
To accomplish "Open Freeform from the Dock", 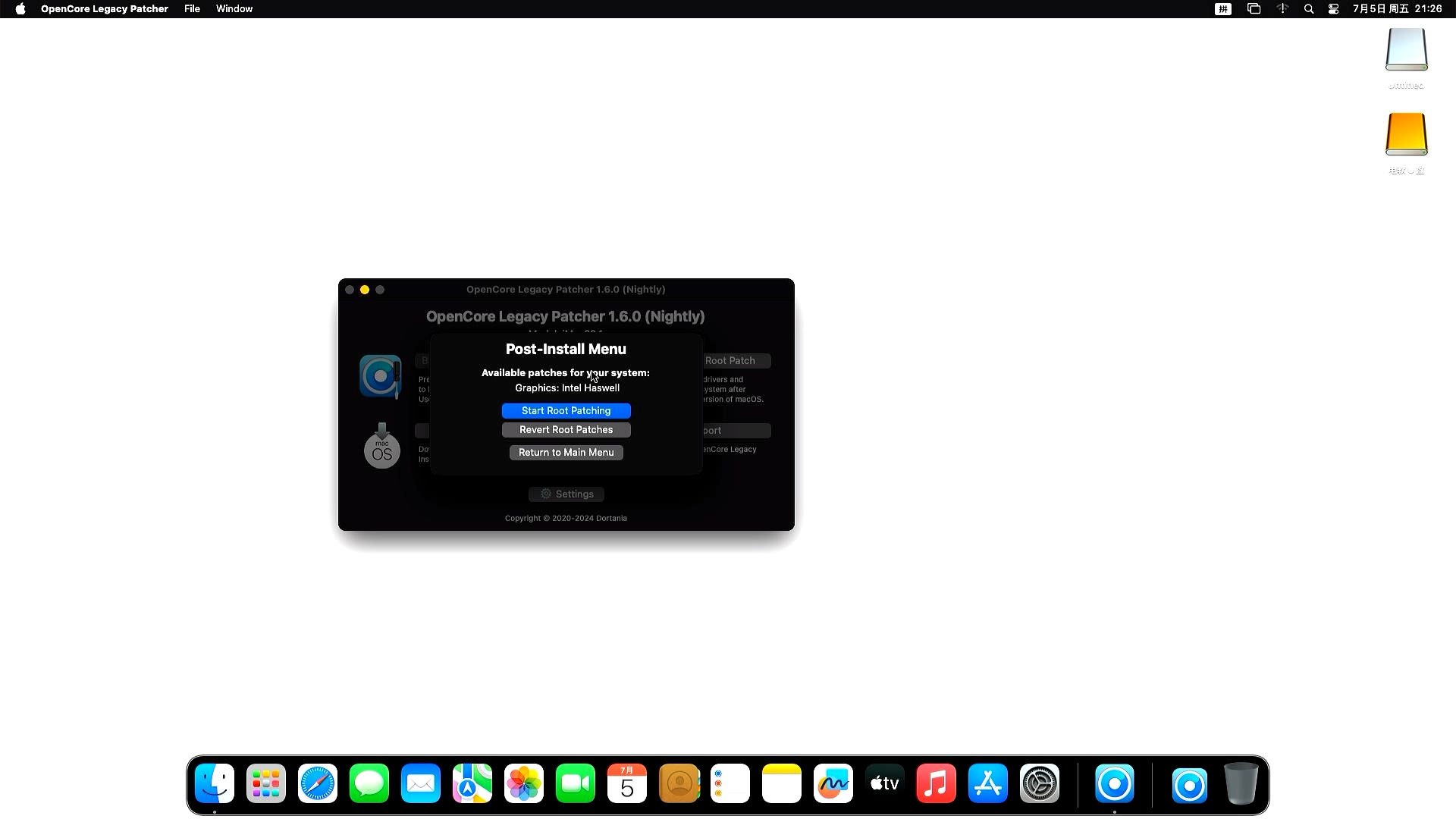I will pyautogui.click(x=833, y=783).
